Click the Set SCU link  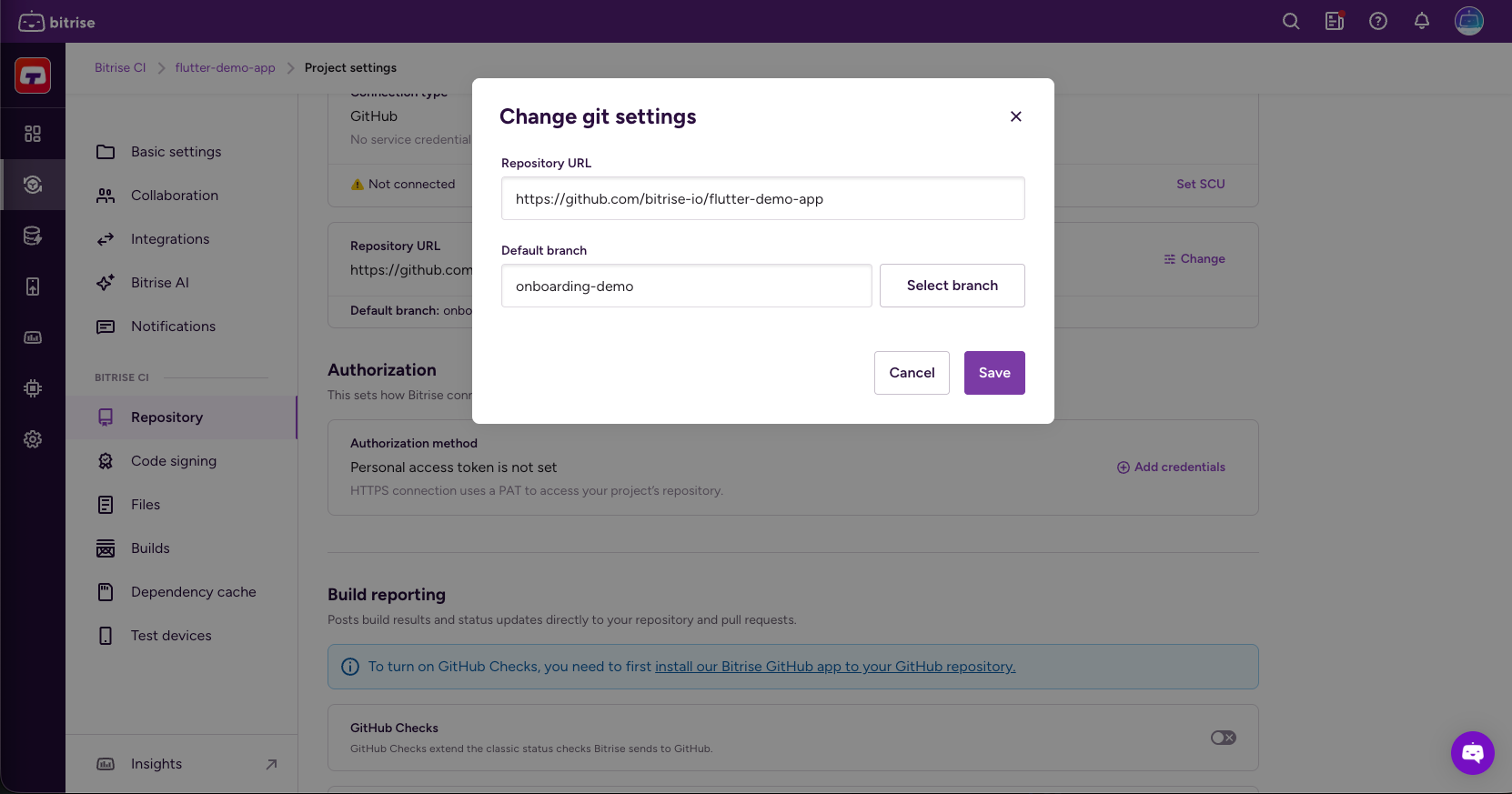point(1201,184)
